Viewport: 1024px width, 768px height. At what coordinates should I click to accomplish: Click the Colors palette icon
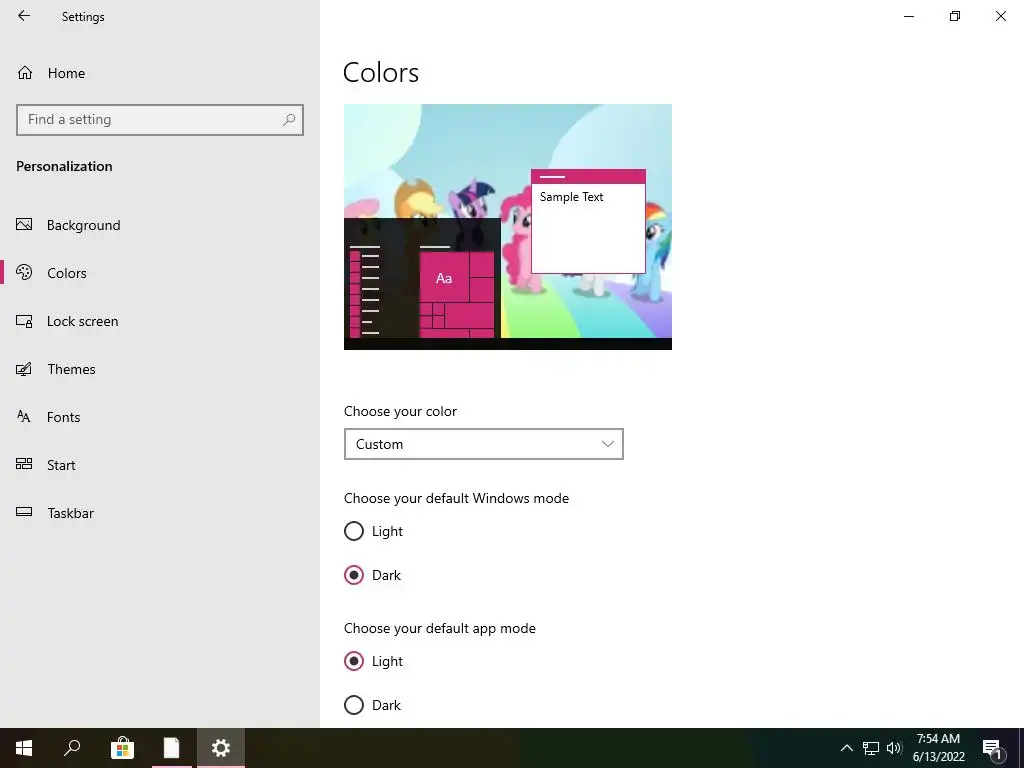24,272
